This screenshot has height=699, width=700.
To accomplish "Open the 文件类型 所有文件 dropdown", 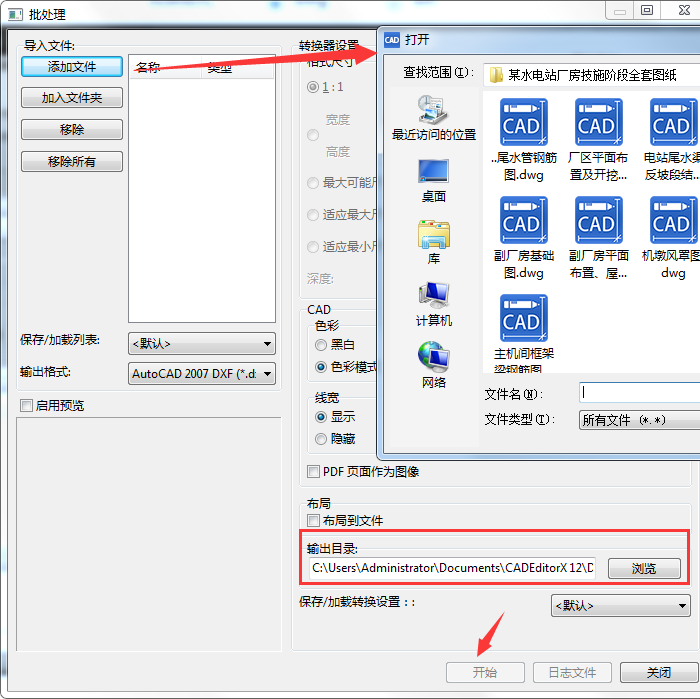I will pyautogui.click(x=639, y=420).
